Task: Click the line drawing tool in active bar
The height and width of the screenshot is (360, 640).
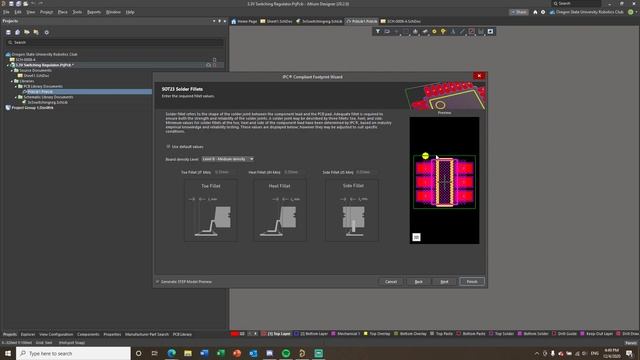Action: [462, 31]
